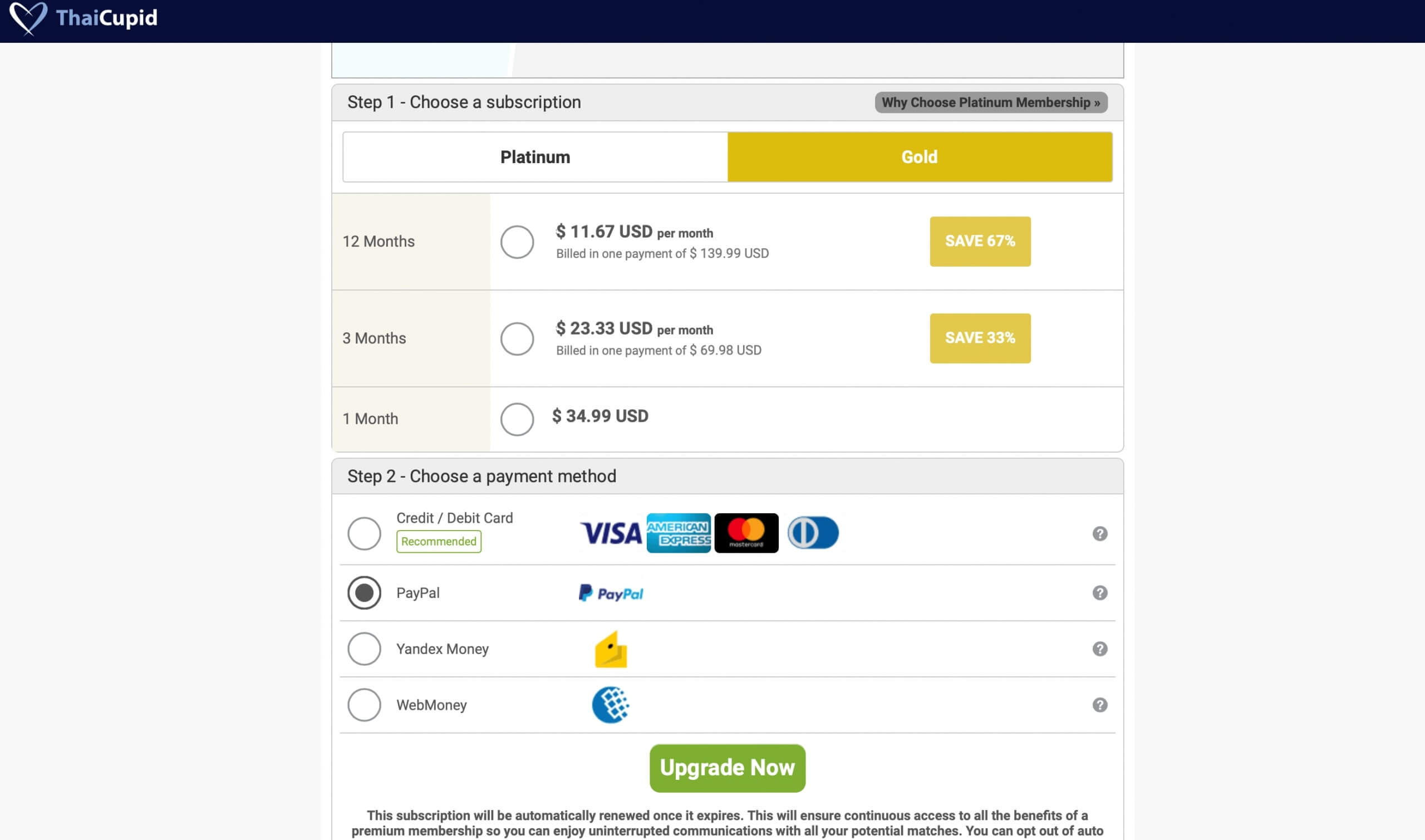Click the ThaiCupid heart logo
Image resolution: width=1425 pixels, height=840 pixels.
click(28, 18)
